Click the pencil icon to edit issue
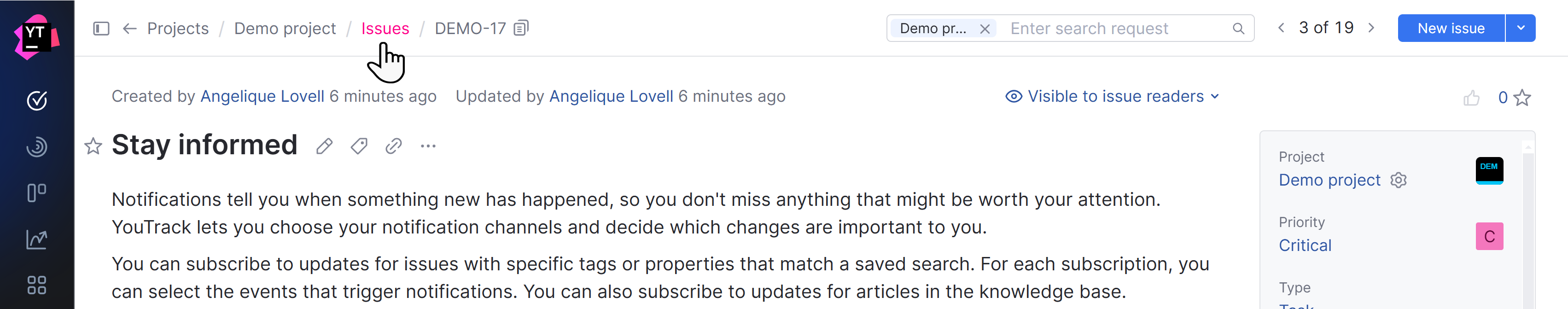Viewport: 1568px width, 309px height. [325, 146]
